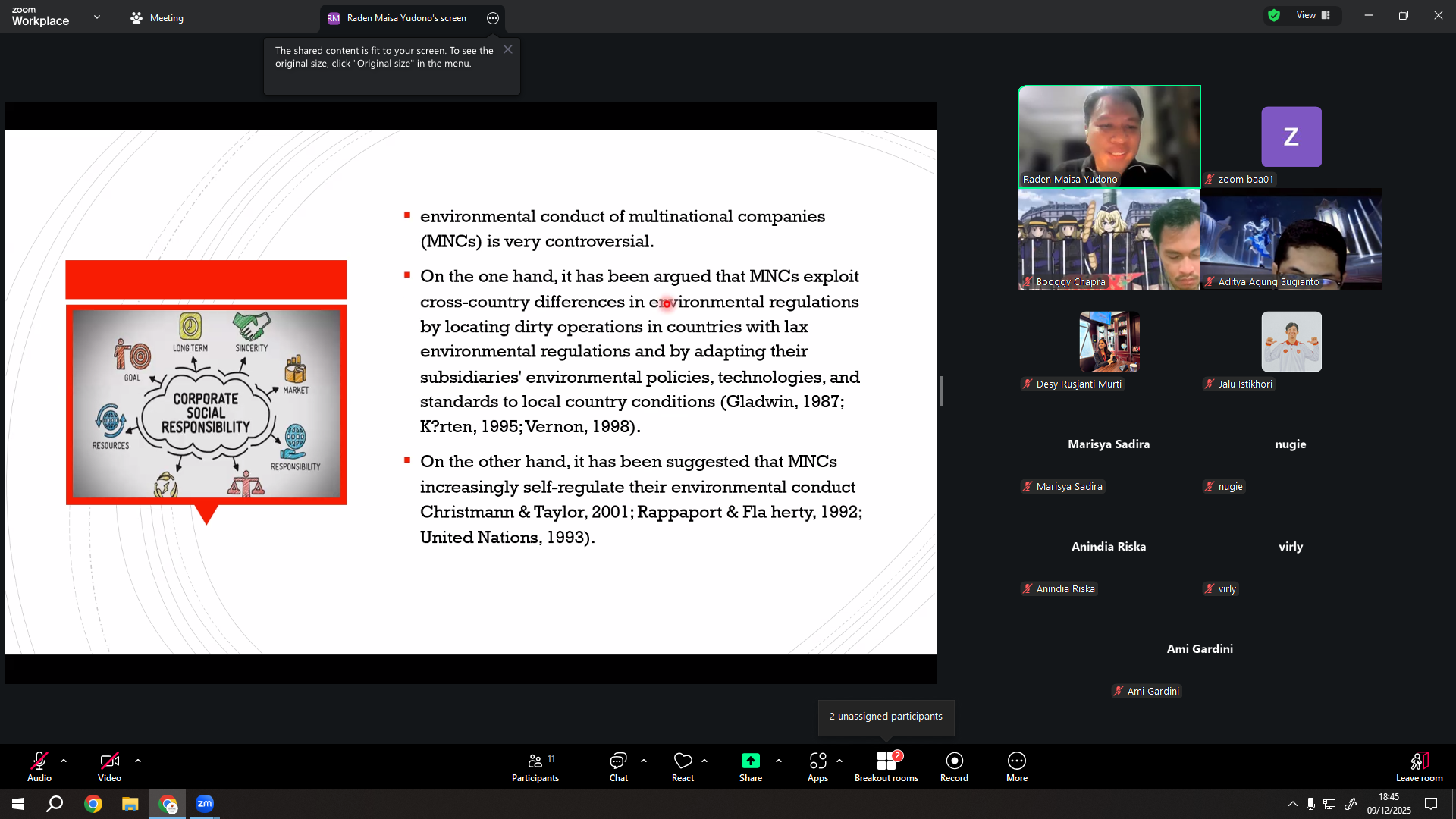Click Leave room

(x=1420, y=767)
